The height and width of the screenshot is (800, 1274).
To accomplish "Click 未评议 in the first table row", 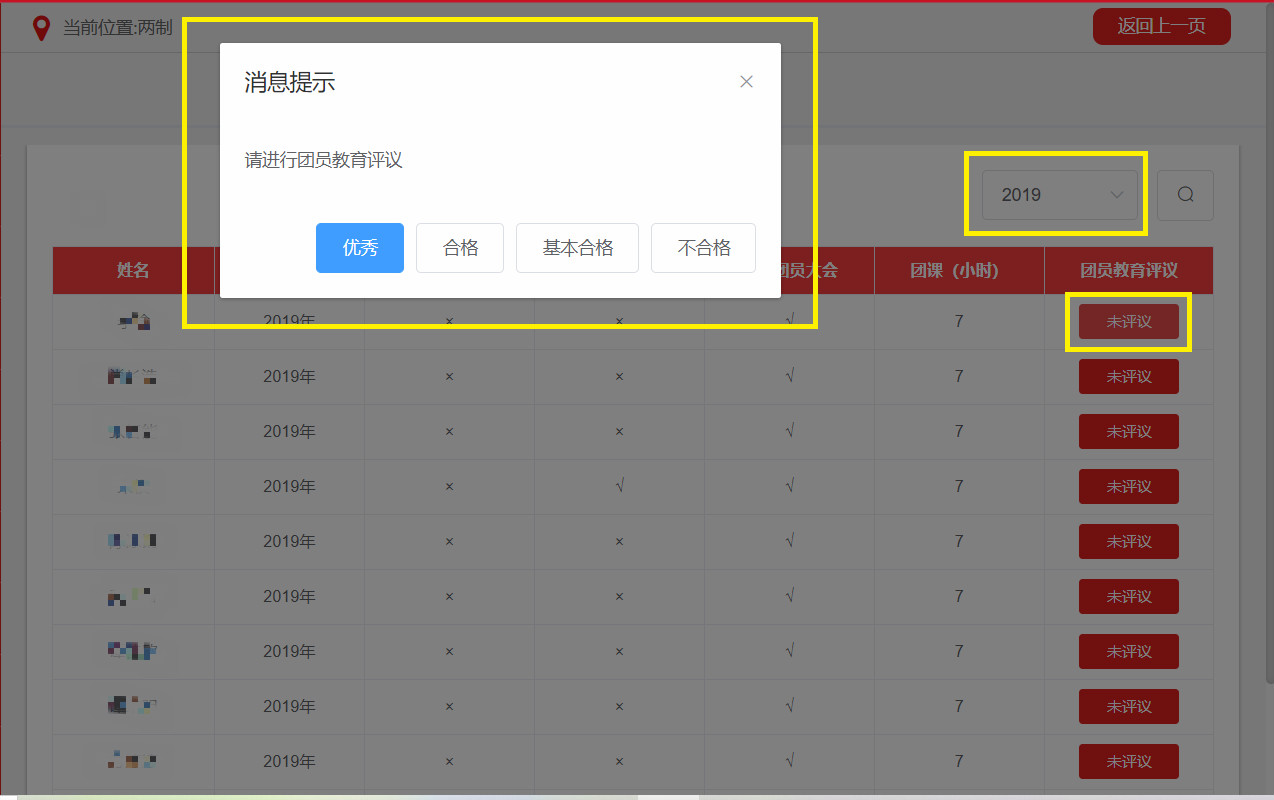I will [1128, 322].
